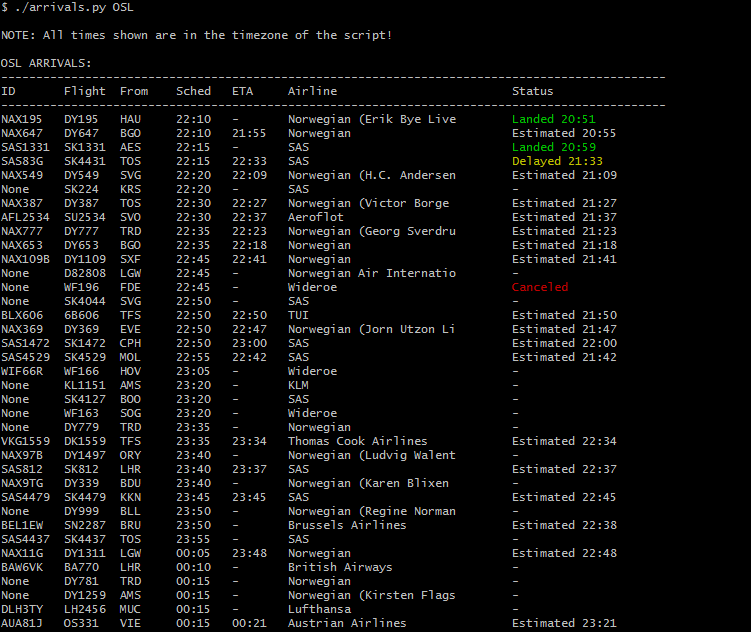Click airline name 'KLM'
751x632 pixels.
(x=298, y=385)
